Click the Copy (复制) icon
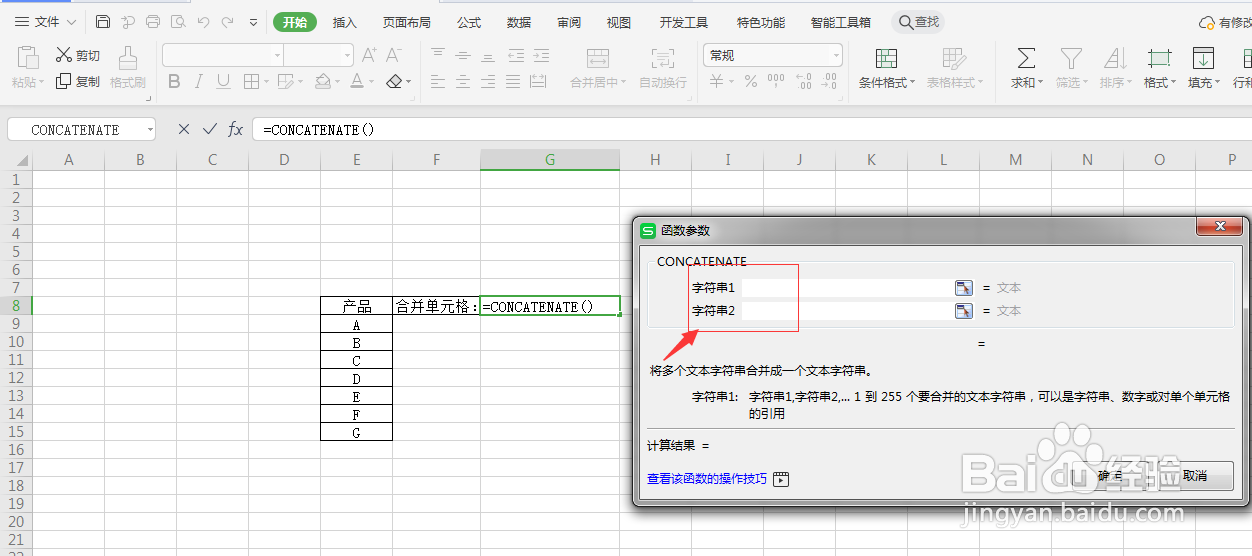Screen dimensions: 1252x556 pyautogui.click(x=64, y=81)
